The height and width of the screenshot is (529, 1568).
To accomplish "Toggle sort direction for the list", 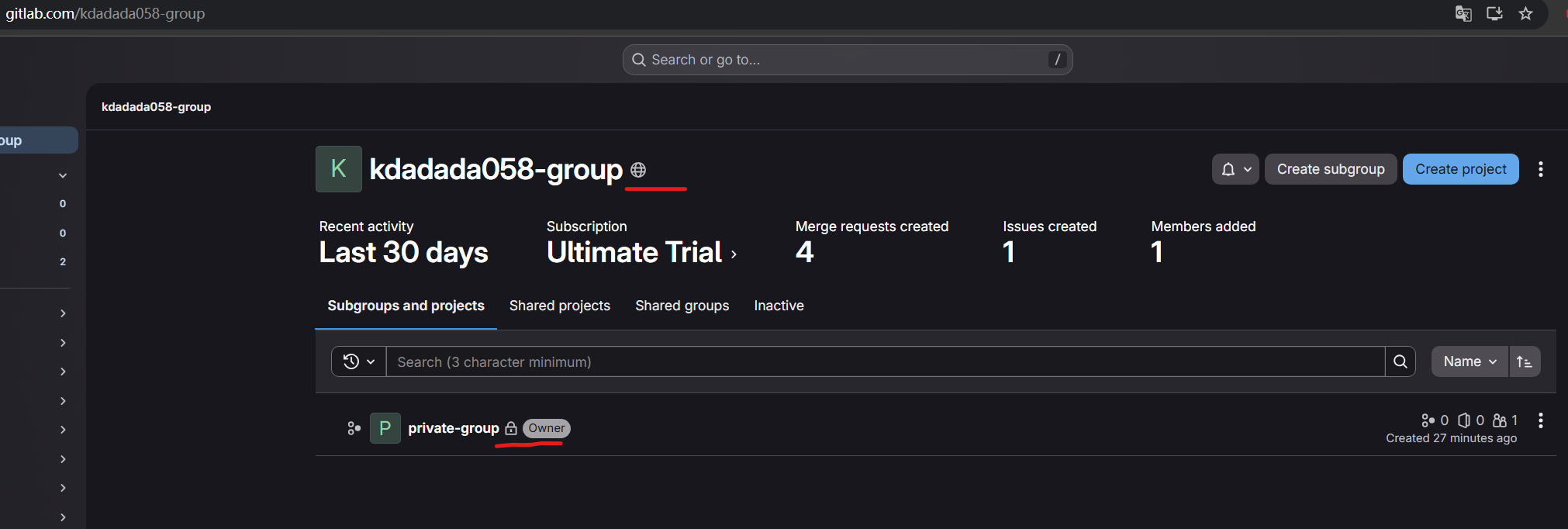I will tap(1524, 361).
